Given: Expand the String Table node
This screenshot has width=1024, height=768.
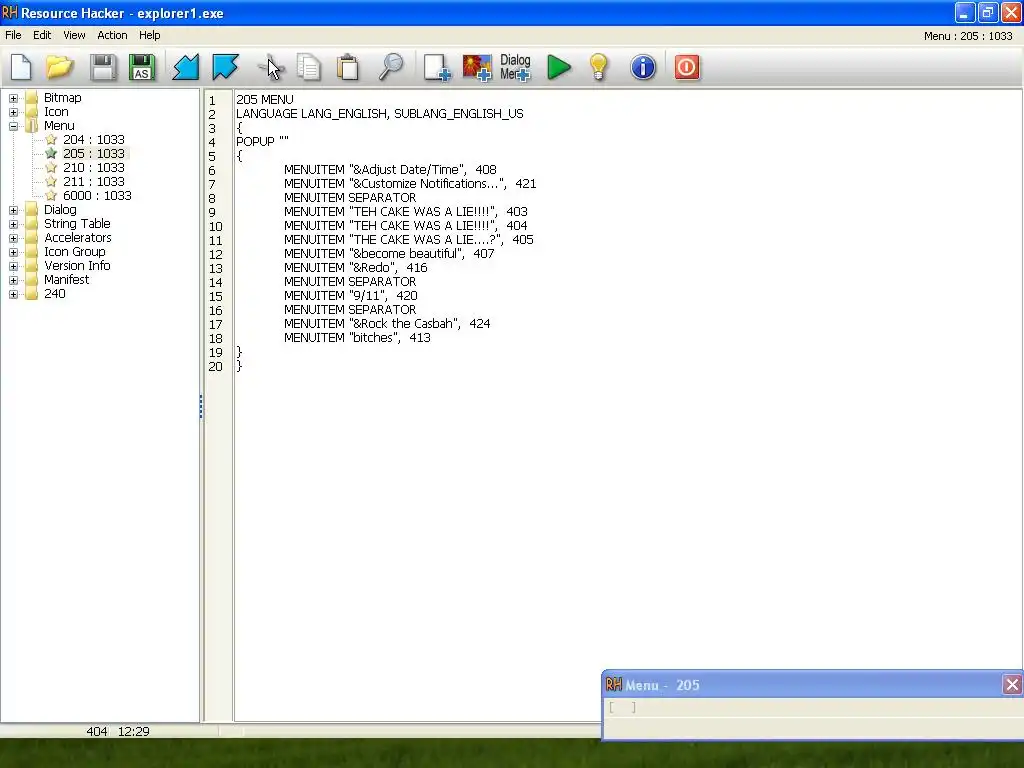Looking at the screenshot, I should [13, 224].
